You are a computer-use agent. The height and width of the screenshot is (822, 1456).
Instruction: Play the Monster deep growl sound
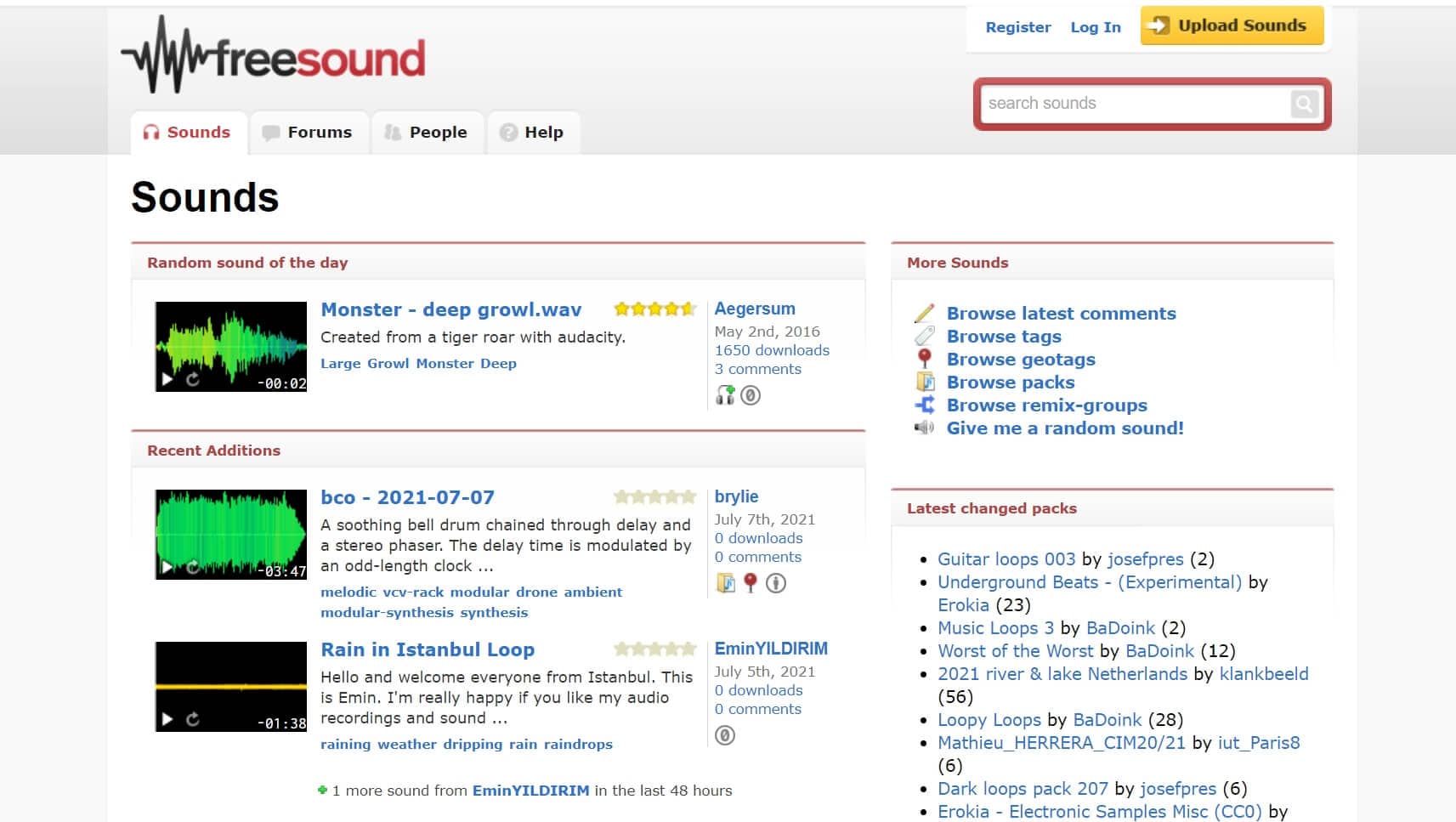(167, 379)
